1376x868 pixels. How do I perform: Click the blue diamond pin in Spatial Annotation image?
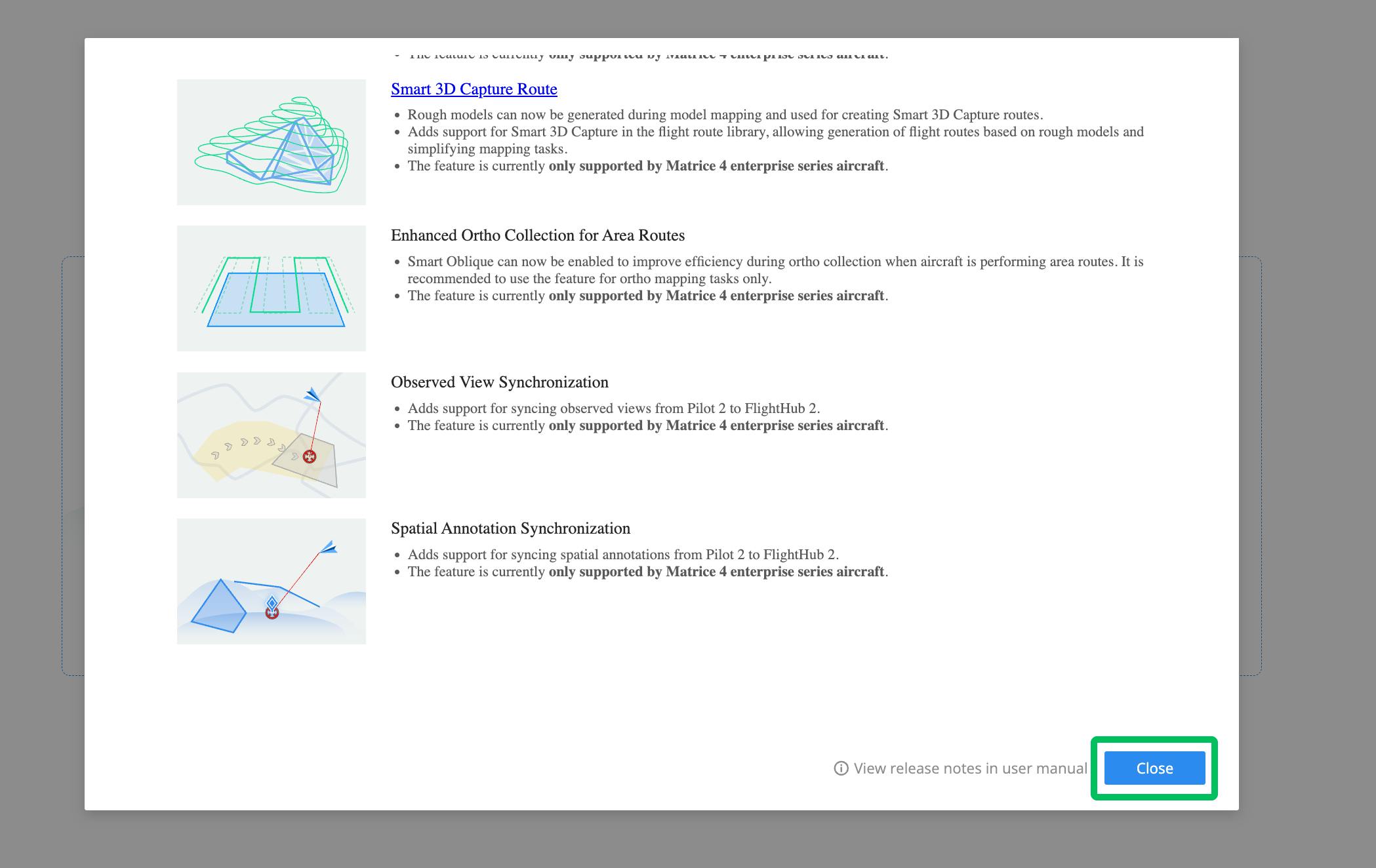pyautogui.click(x=272, y=602)
